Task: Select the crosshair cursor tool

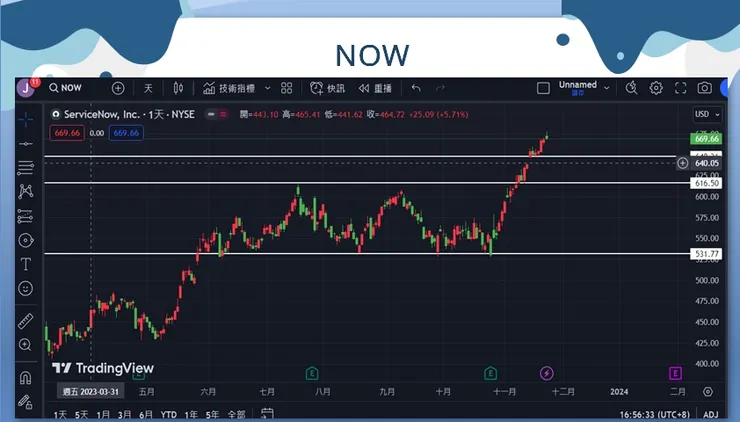Action: 25,120
